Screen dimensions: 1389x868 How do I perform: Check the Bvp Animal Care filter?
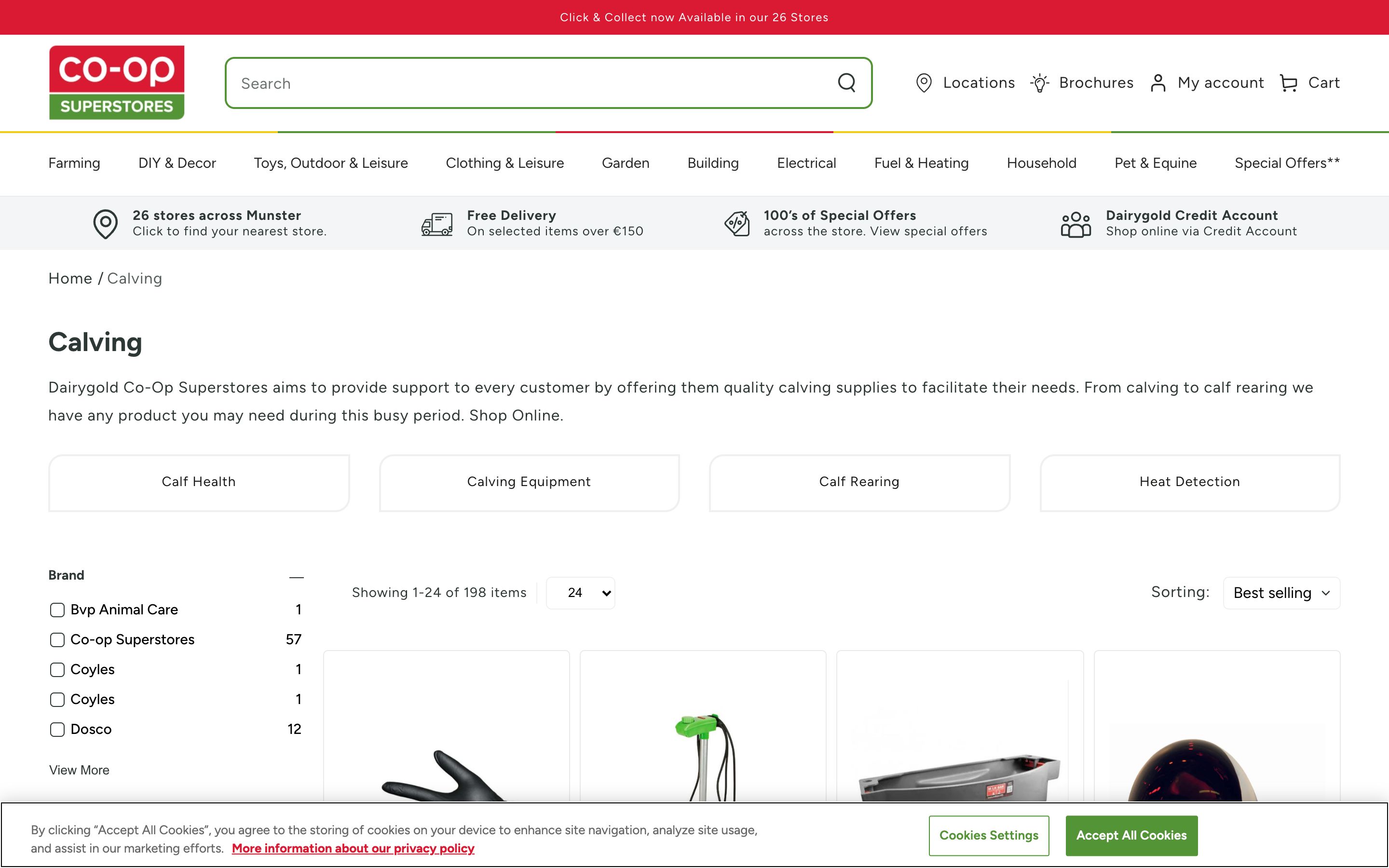point(56,610)
